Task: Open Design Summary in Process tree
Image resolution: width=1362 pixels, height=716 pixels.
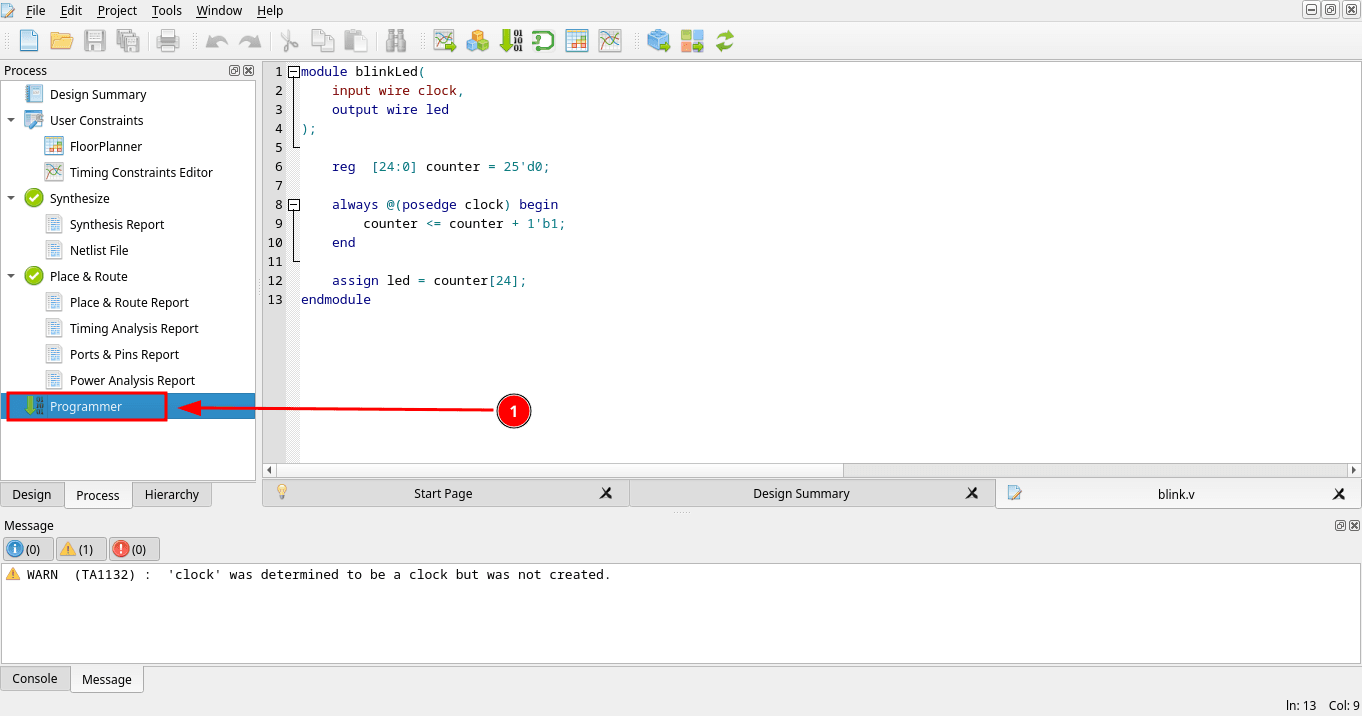Action: (98, 94)
